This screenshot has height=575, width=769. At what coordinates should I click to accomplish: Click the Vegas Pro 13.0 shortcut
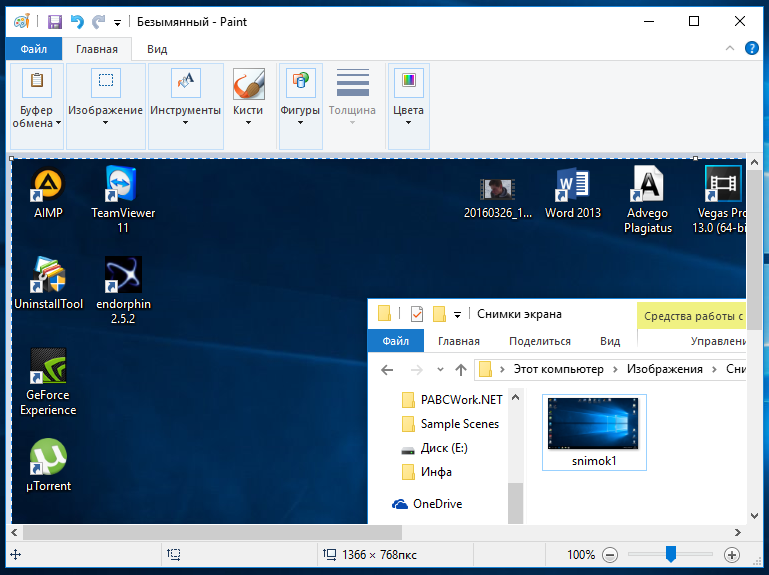[720, 199]
